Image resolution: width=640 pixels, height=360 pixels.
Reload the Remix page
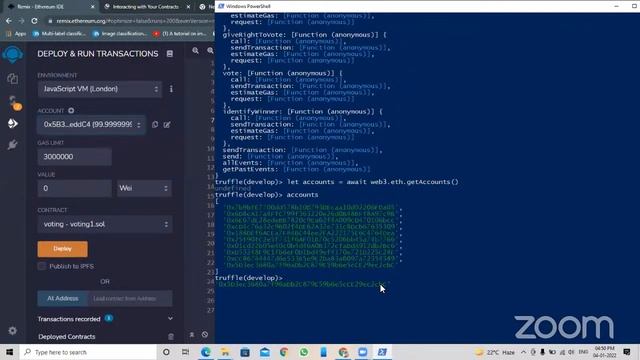34,20
